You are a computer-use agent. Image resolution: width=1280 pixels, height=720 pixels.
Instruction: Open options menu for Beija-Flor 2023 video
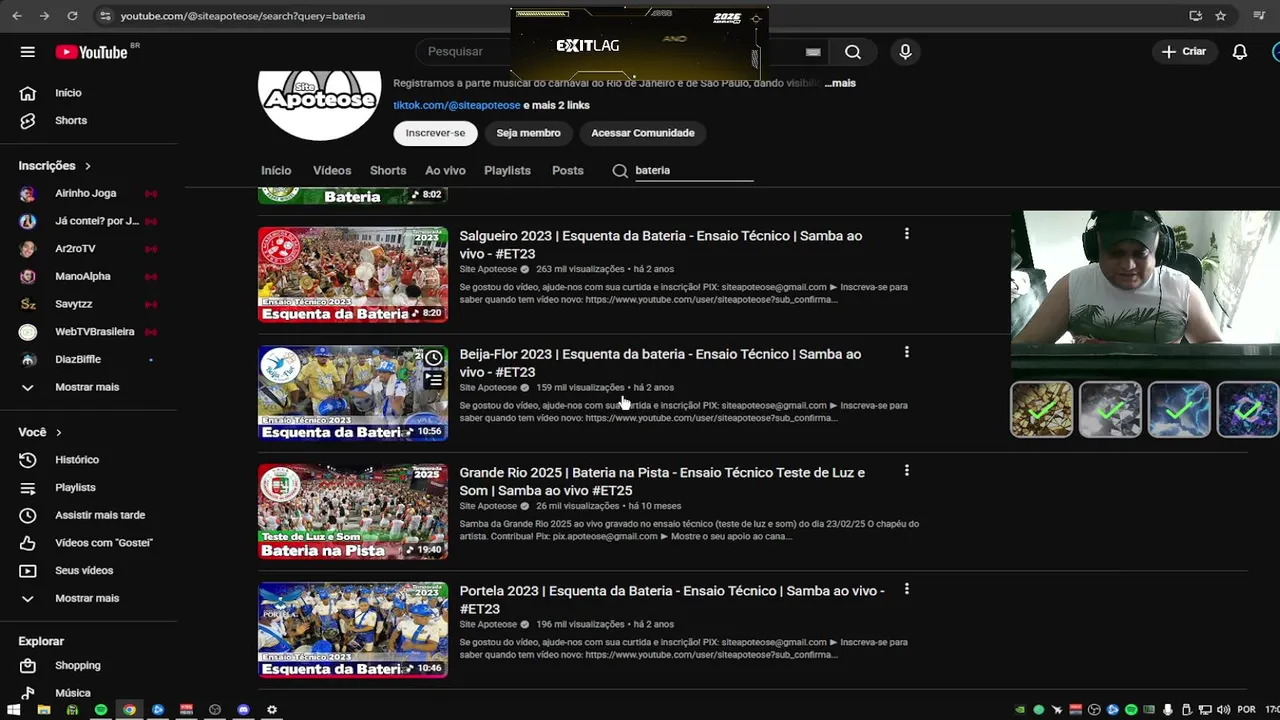[907, 352]
